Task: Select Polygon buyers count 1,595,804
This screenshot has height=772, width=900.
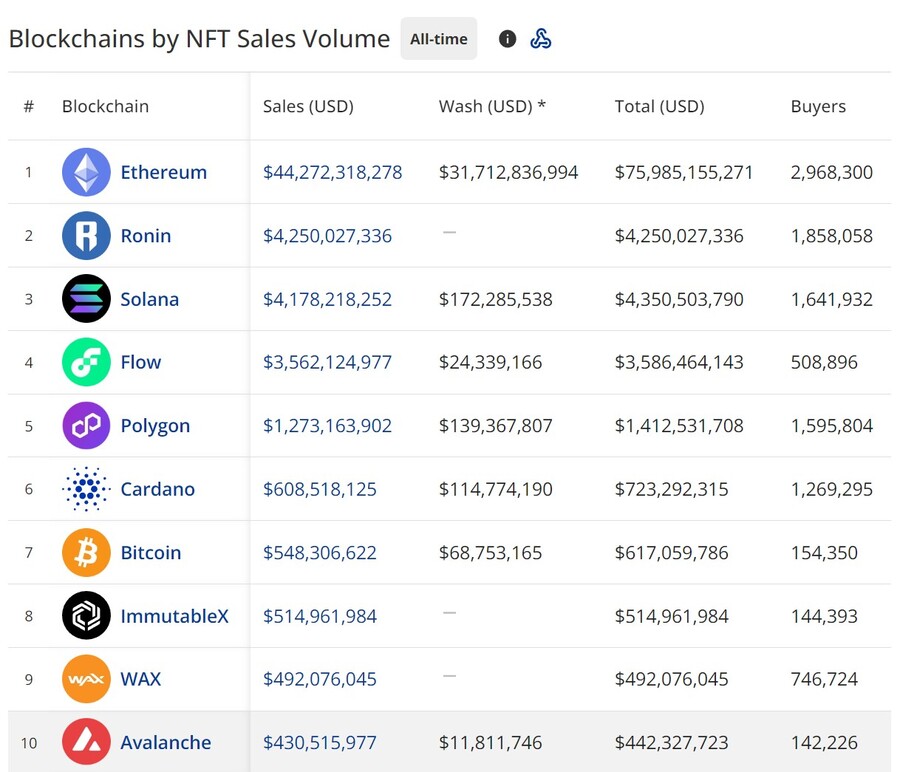Action: click(x=832, y=425)
